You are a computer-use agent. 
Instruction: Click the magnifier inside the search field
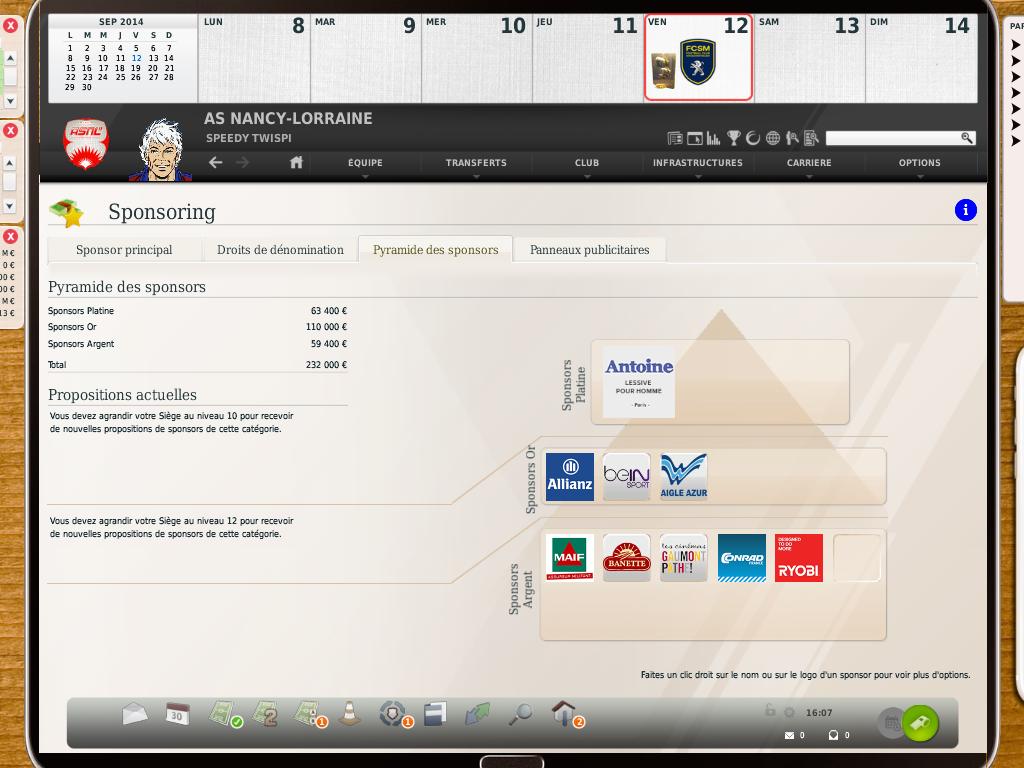967,138
